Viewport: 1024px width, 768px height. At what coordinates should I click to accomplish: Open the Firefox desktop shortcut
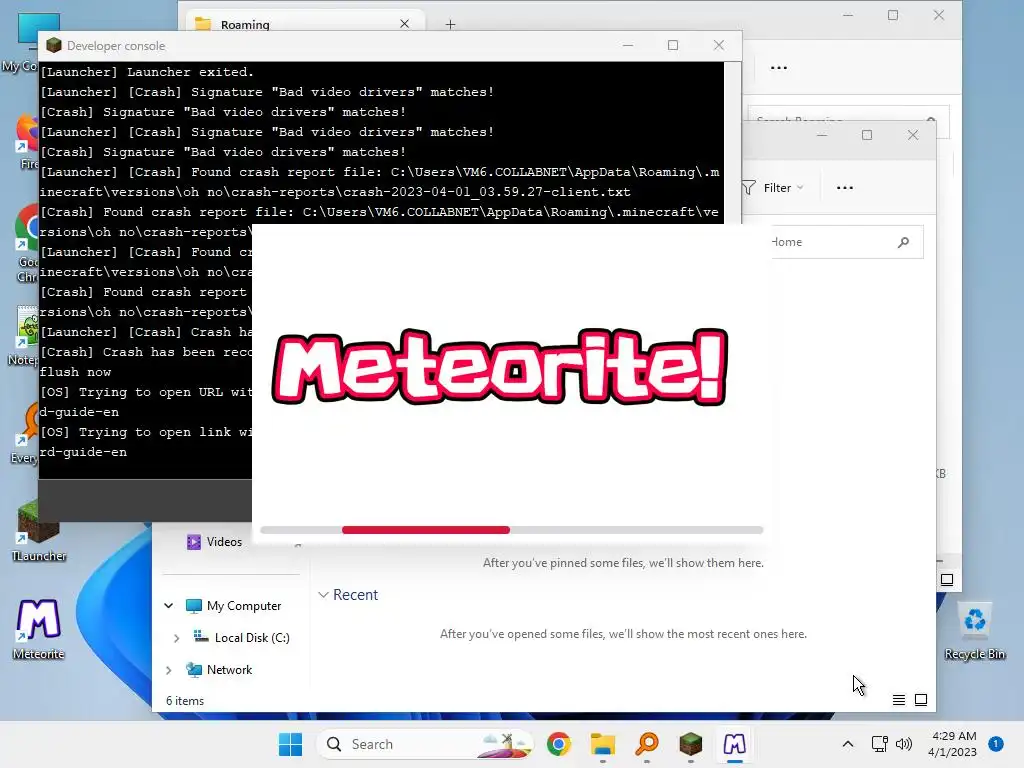(27, 141)
